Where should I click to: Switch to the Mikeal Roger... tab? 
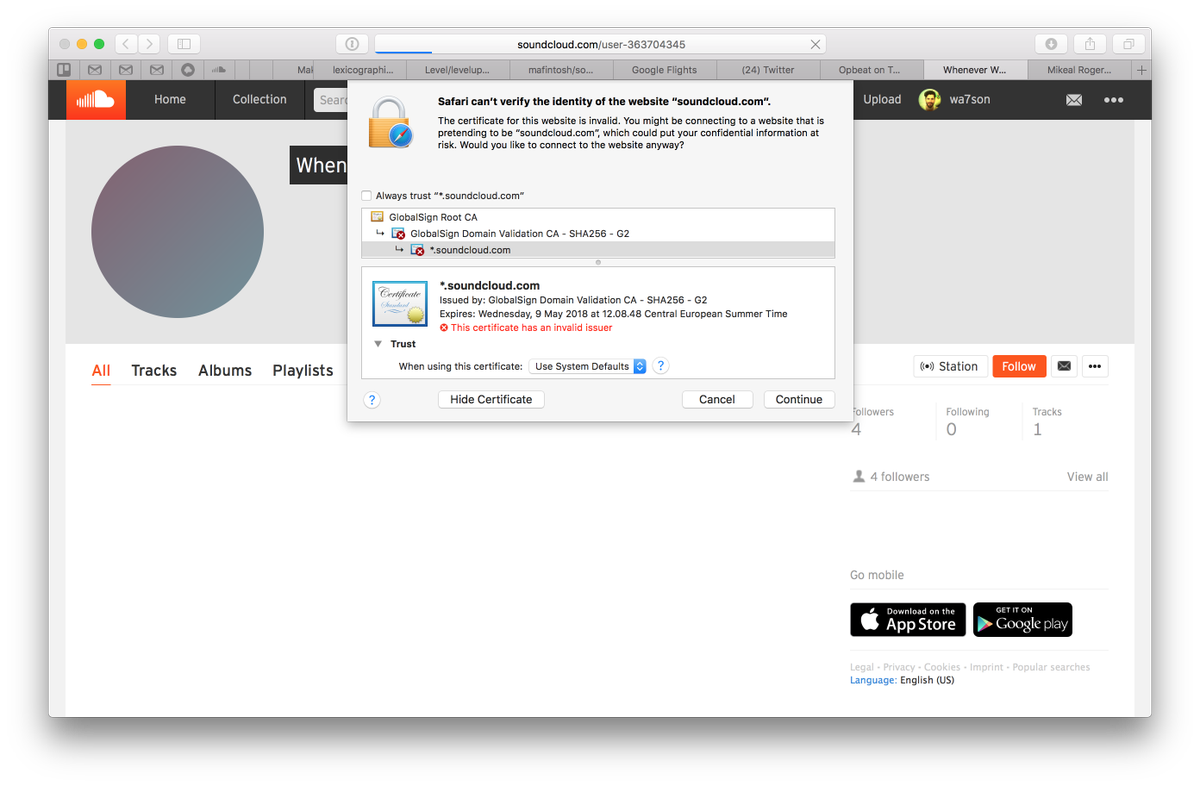click(x=1080, y=70)
